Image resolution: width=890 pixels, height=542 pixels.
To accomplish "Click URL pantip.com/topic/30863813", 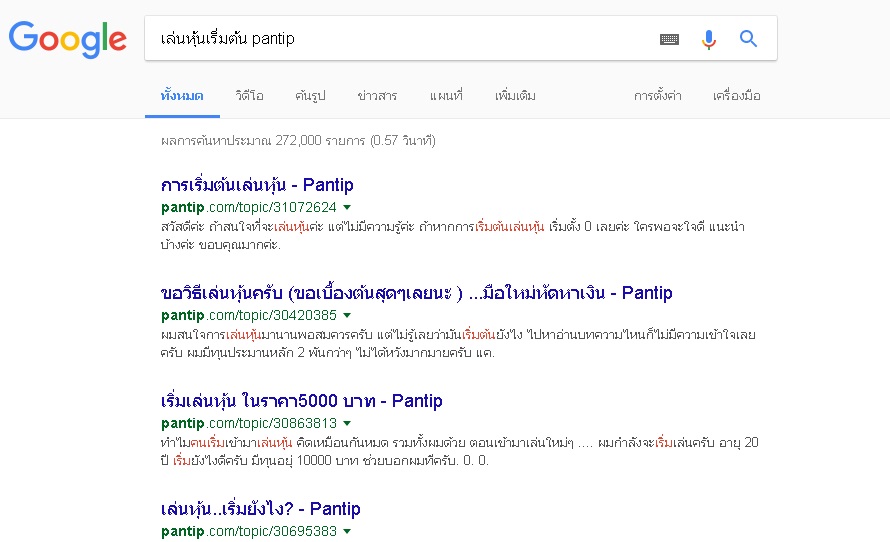I will [x=249, y=423].
